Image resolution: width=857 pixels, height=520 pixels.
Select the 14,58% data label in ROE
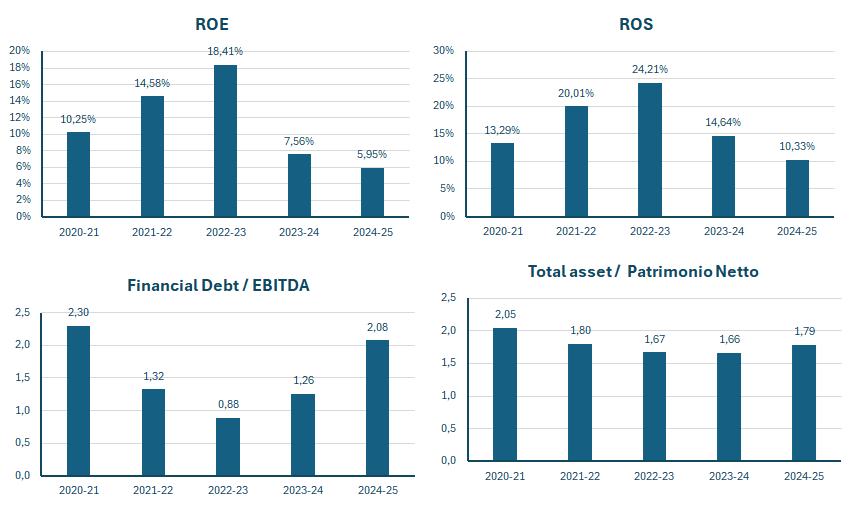tap(152, 84)
